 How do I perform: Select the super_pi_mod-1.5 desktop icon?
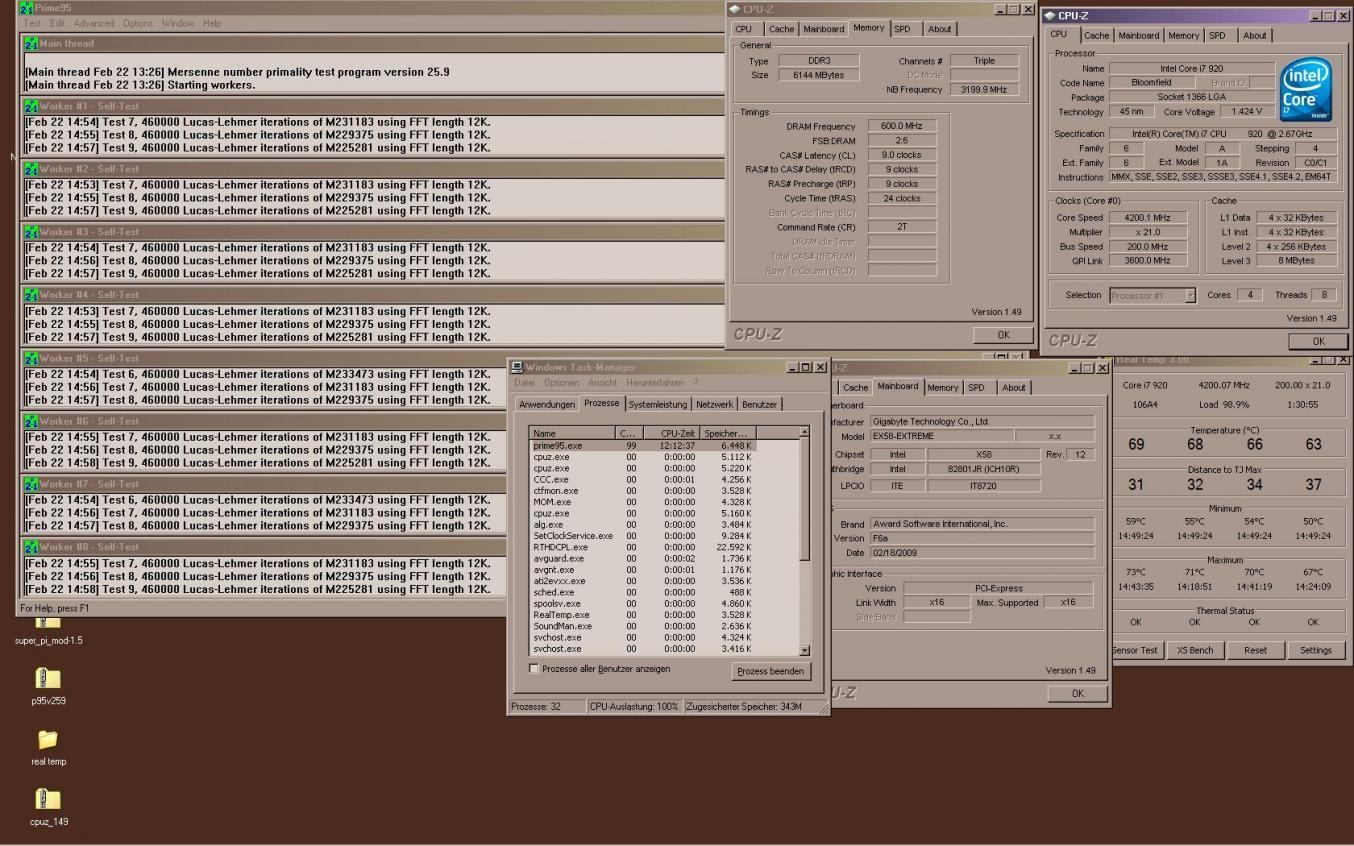[x=48, y=623]
